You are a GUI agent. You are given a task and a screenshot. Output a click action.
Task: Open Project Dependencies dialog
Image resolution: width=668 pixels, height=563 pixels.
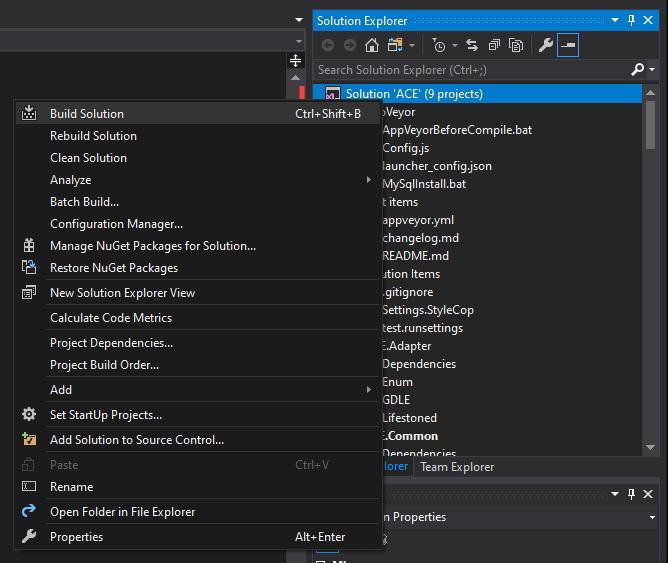pyautogui.click(x=197, y=343)
